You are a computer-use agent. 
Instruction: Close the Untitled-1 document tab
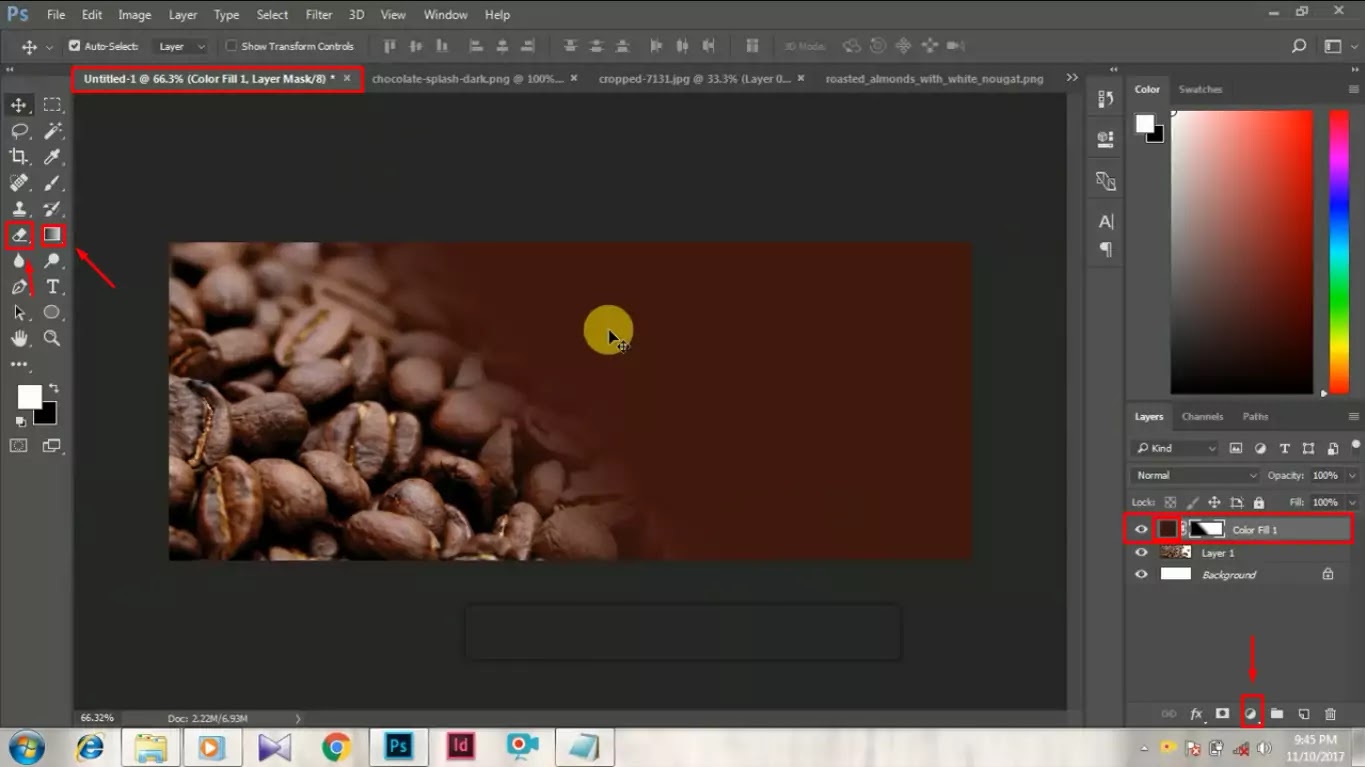[347, 77]
